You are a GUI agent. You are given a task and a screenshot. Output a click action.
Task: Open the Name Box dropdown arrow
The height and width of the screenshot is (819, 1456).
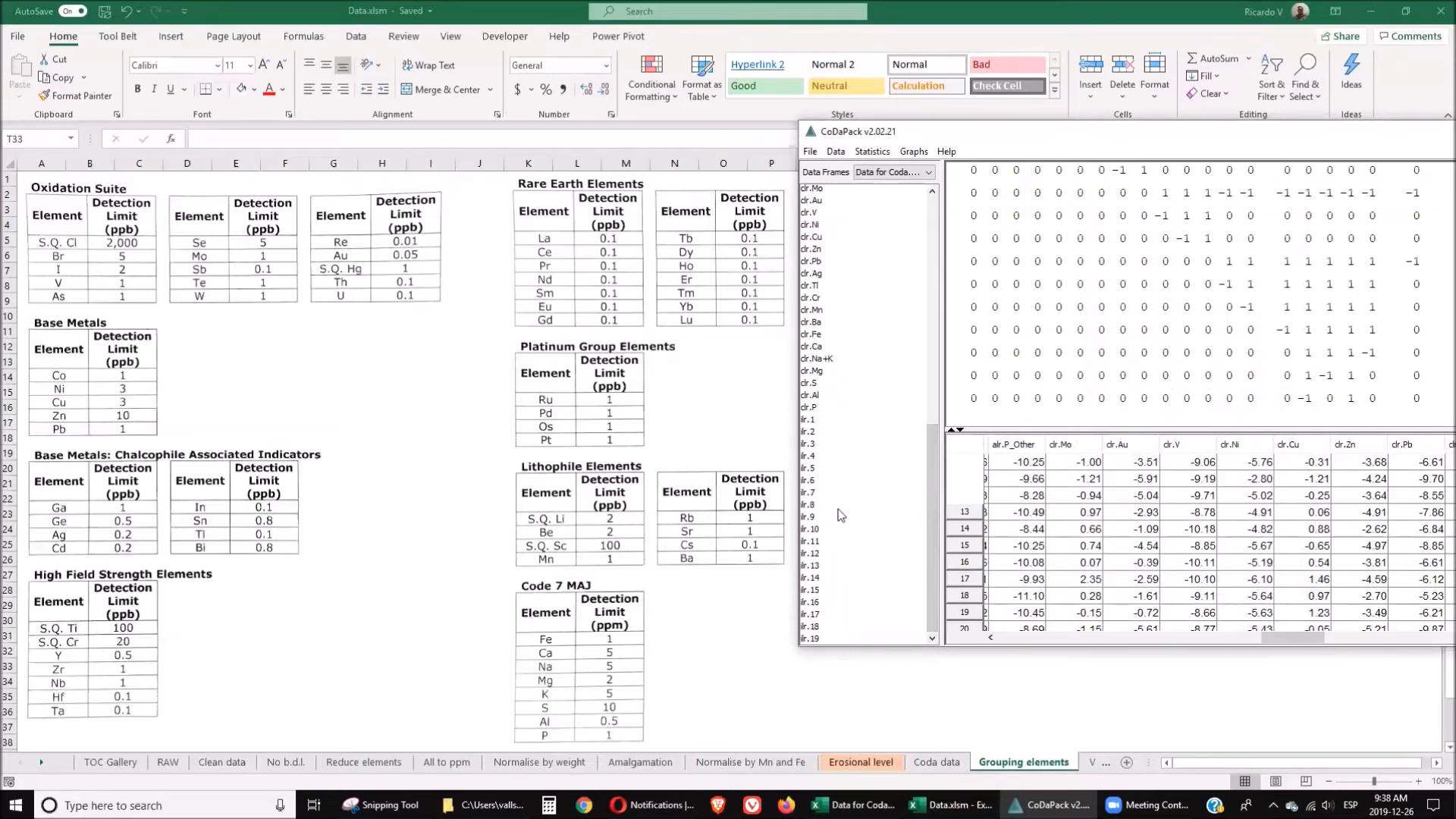coord(71,139)
